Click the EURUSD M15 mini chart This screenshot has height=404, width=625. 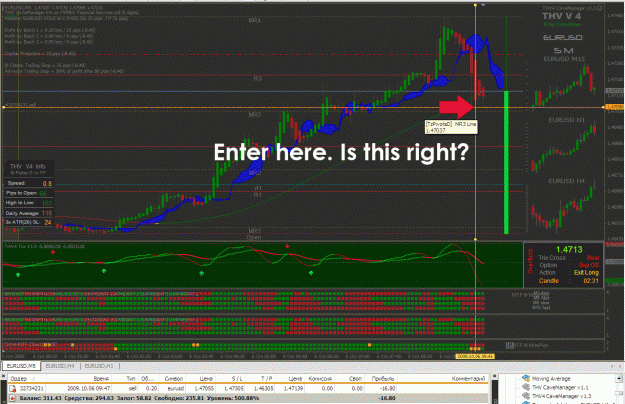pos(564,84)
